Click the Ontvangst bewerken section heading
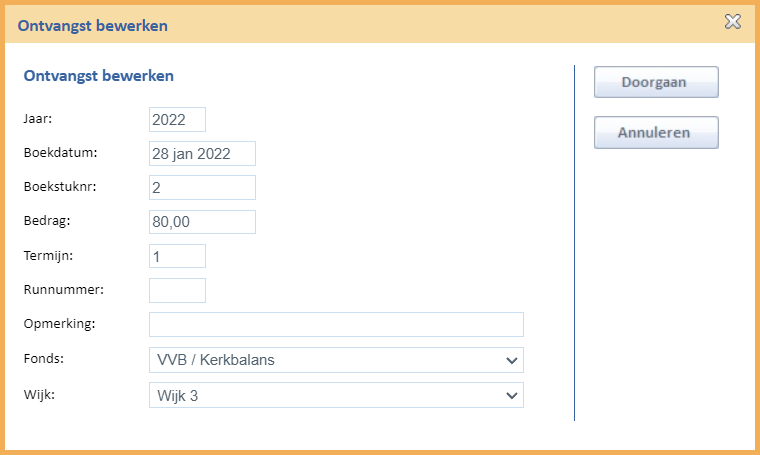Image resolution: width=760 pixels, height=455 pixels. [98, 76]
